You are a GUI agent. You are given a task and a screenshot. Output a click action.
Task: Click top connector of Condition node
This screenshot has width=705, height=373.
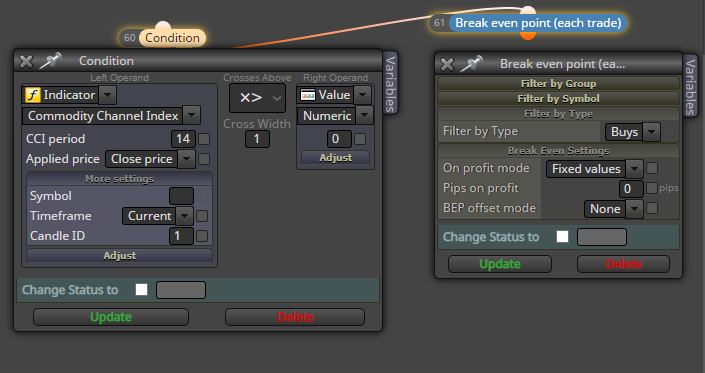(x=163, y=26)
